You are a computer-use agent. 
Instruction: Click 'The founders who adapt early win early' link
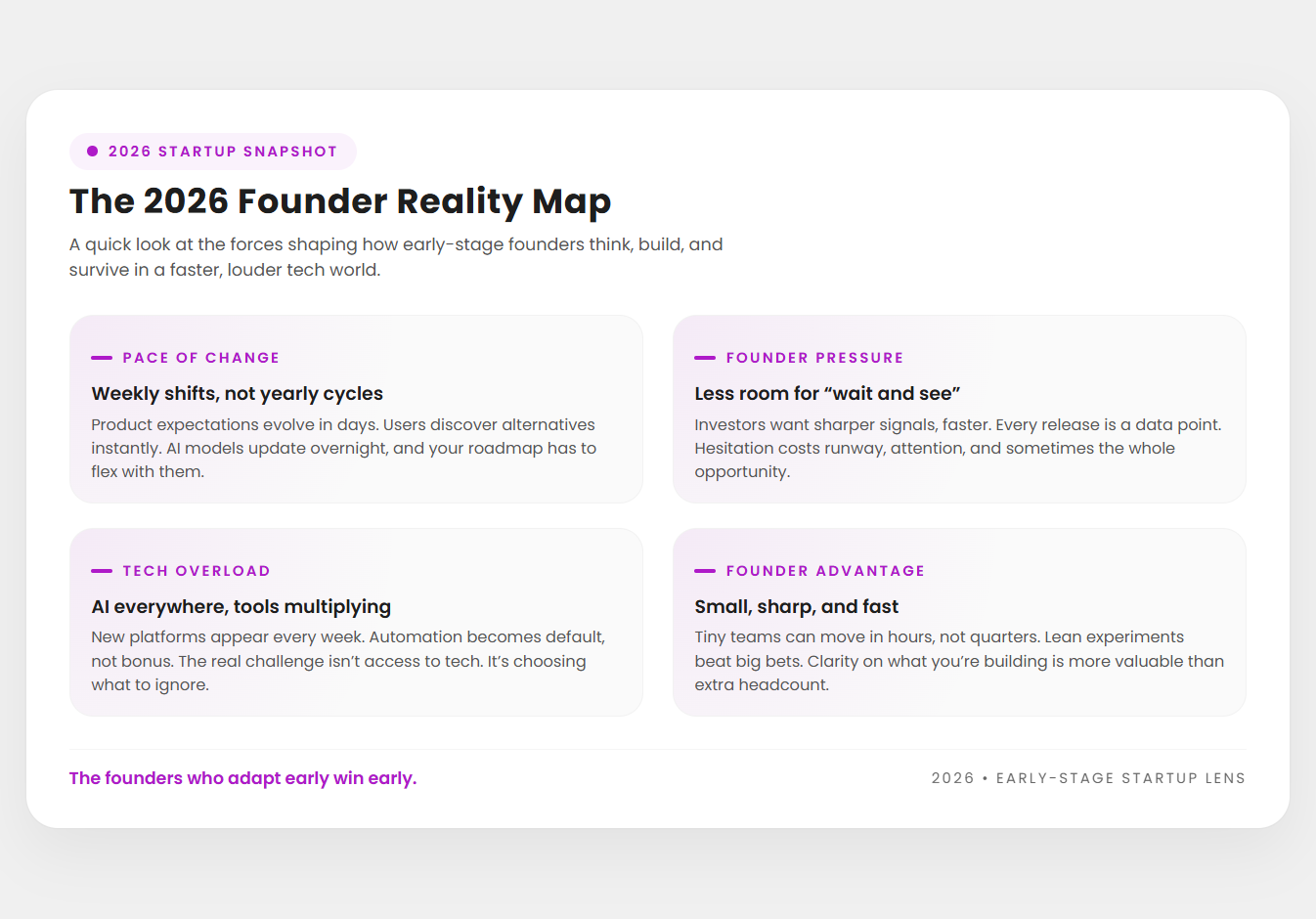point(242,777)
